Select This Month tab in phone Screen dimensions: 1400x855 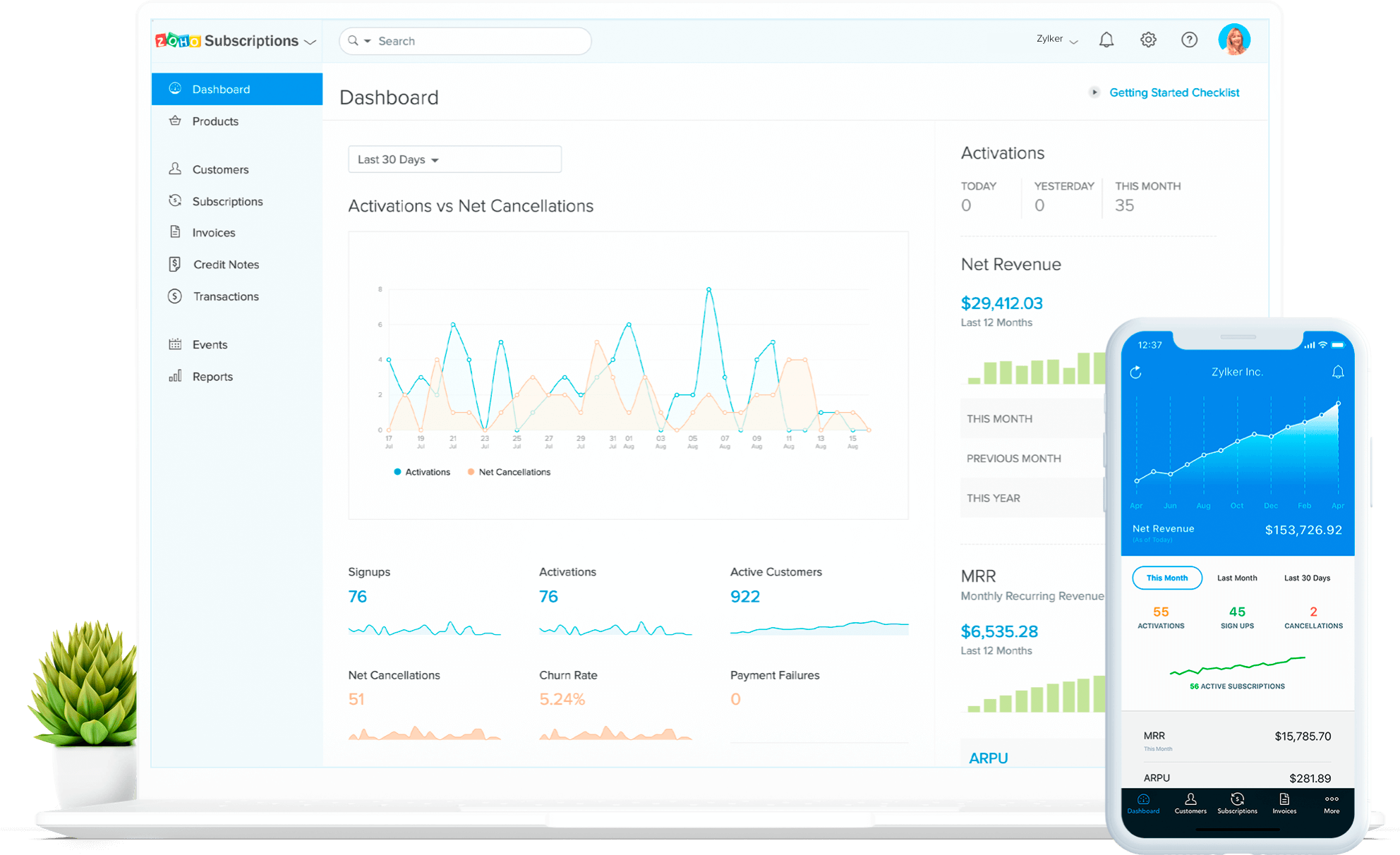(x=1167, y=578)
